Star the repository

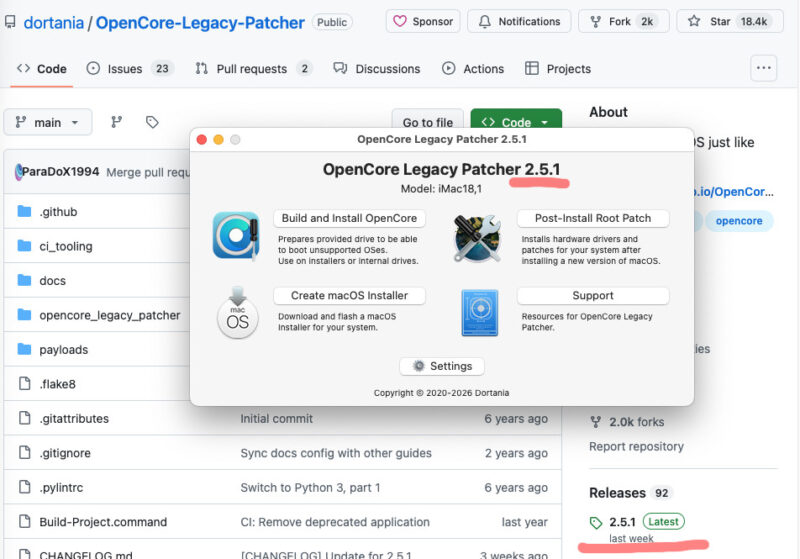[730, 21]
